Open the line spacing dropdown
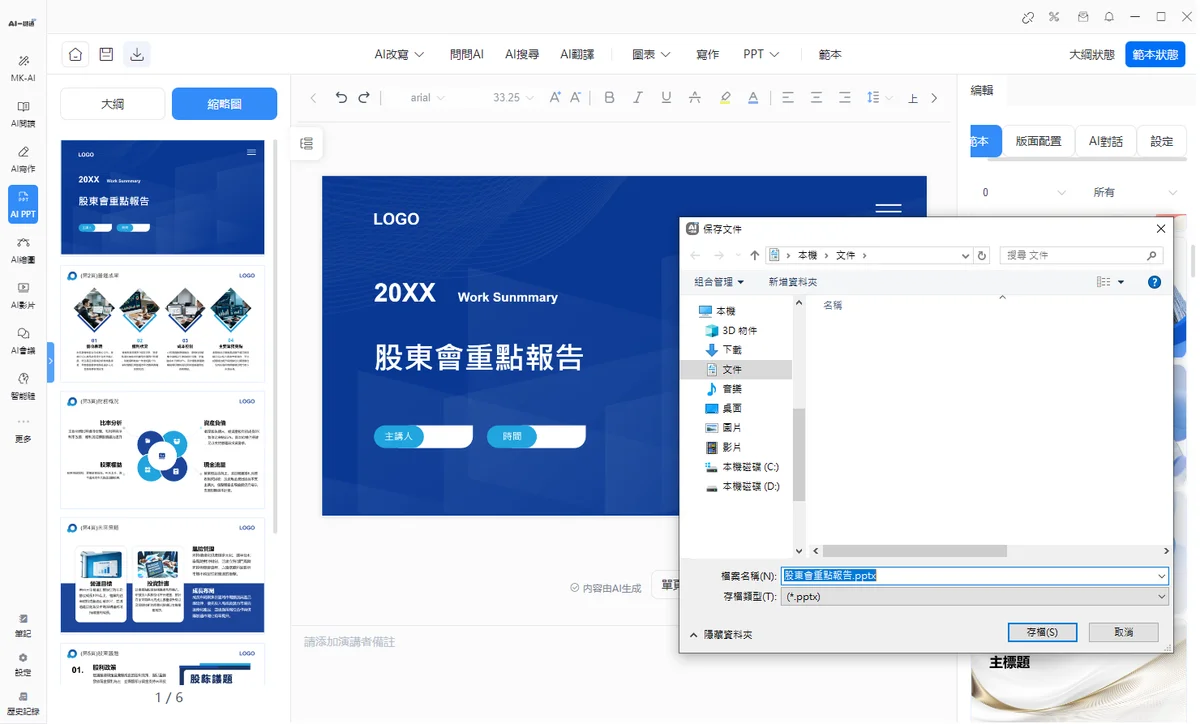 pyautogui.click(x=877, y=97)
